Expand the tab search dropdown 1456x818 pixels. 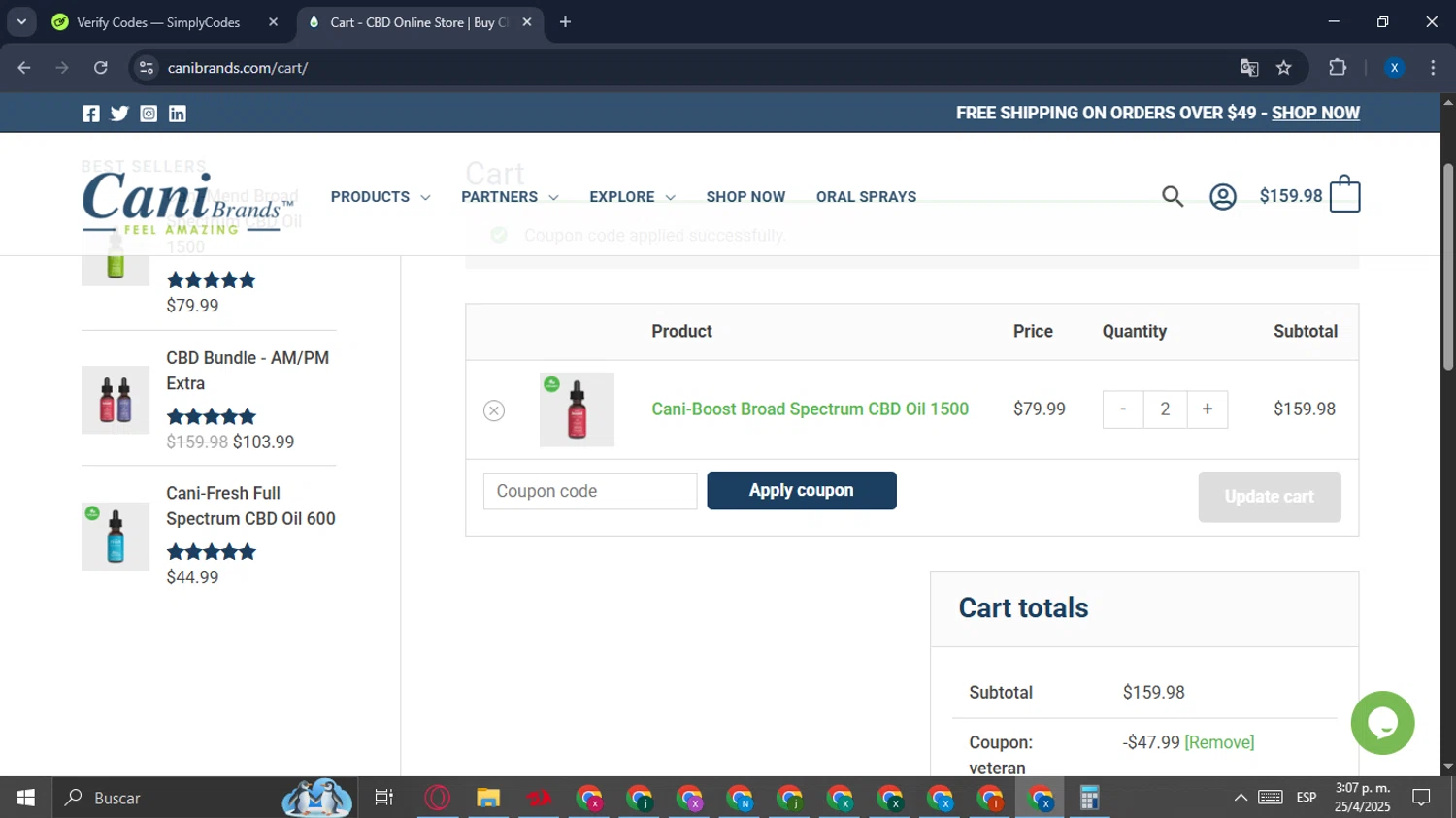coord(21,22)
